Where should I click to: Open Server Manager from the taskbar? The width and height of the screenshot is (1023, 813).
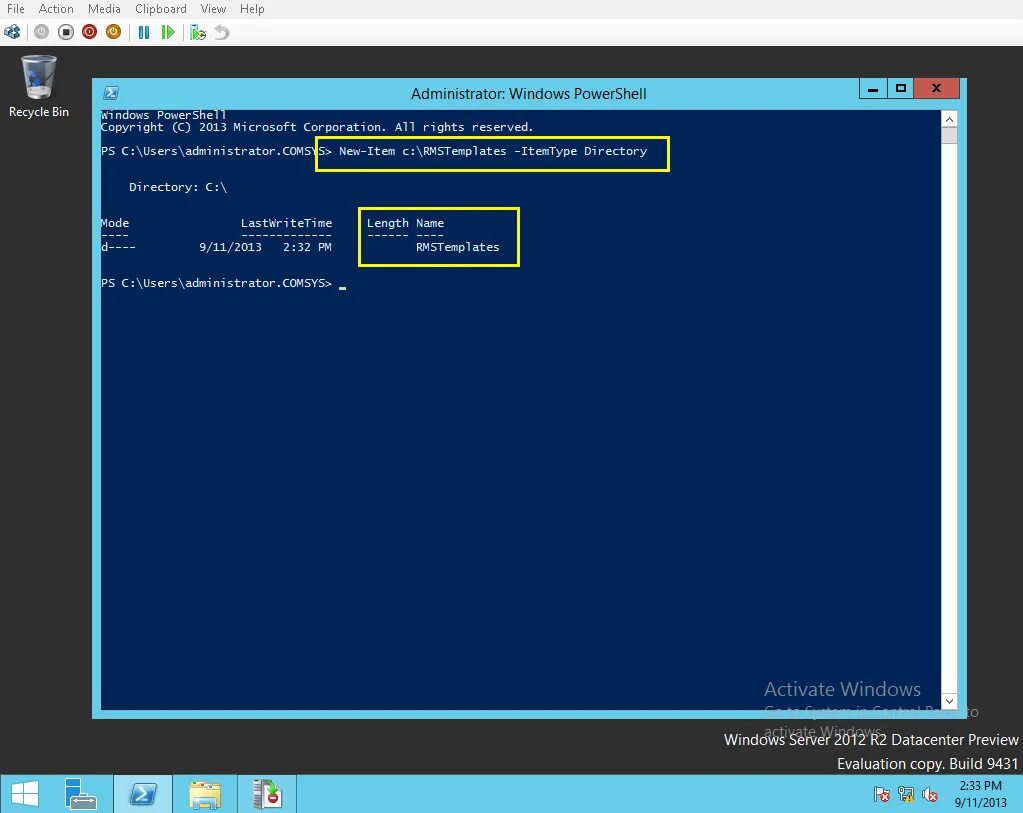coord(81,794)
